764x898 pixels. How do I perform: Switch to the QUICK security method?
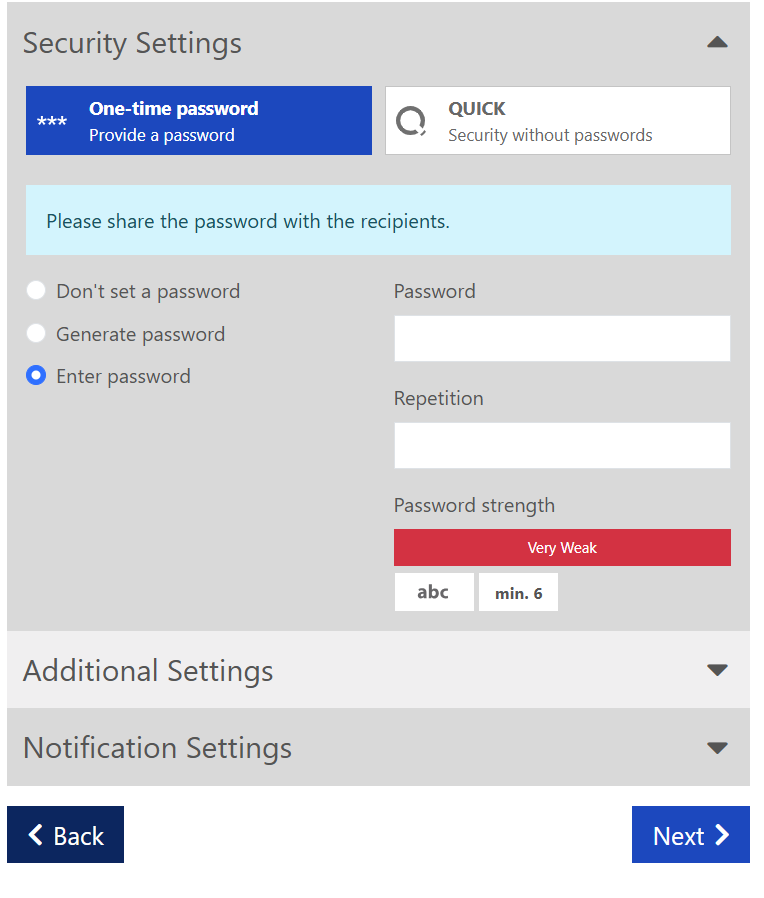point(557,119)
